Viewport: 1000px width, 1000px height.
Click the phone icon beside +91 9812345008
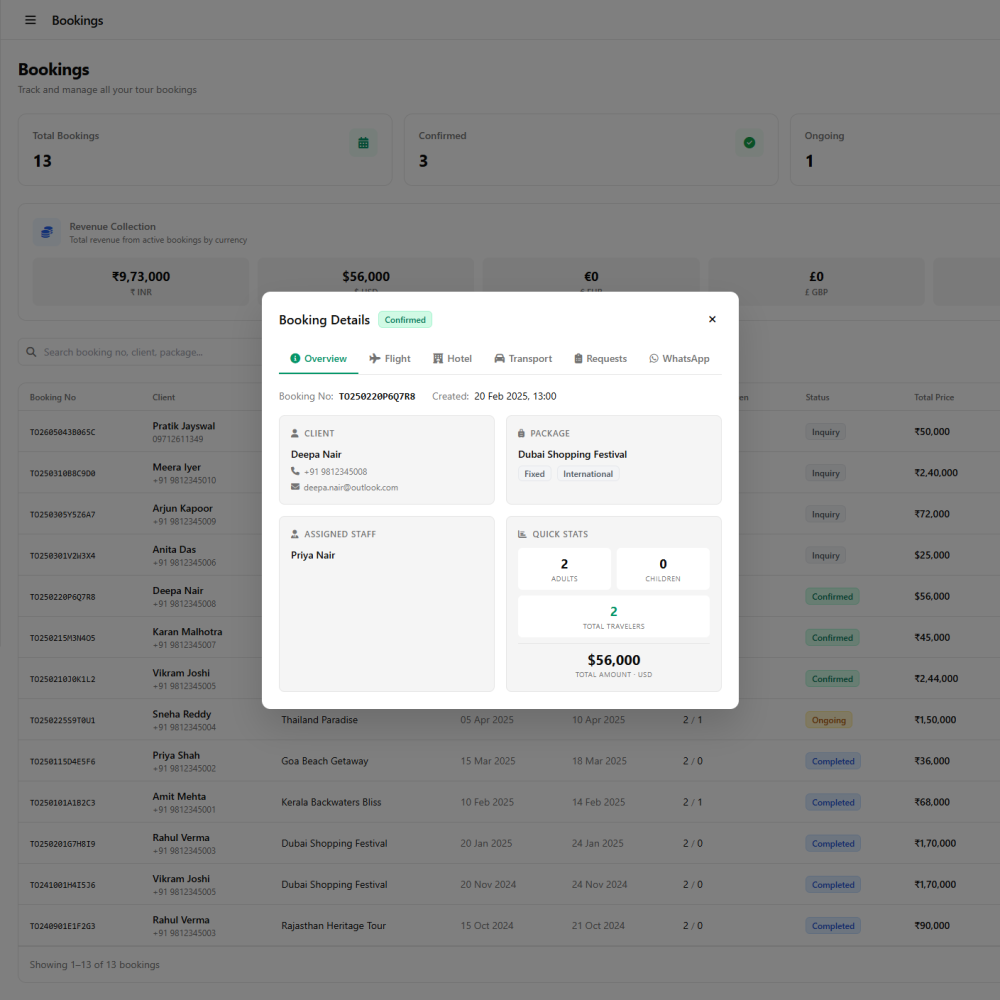point(295,471)
